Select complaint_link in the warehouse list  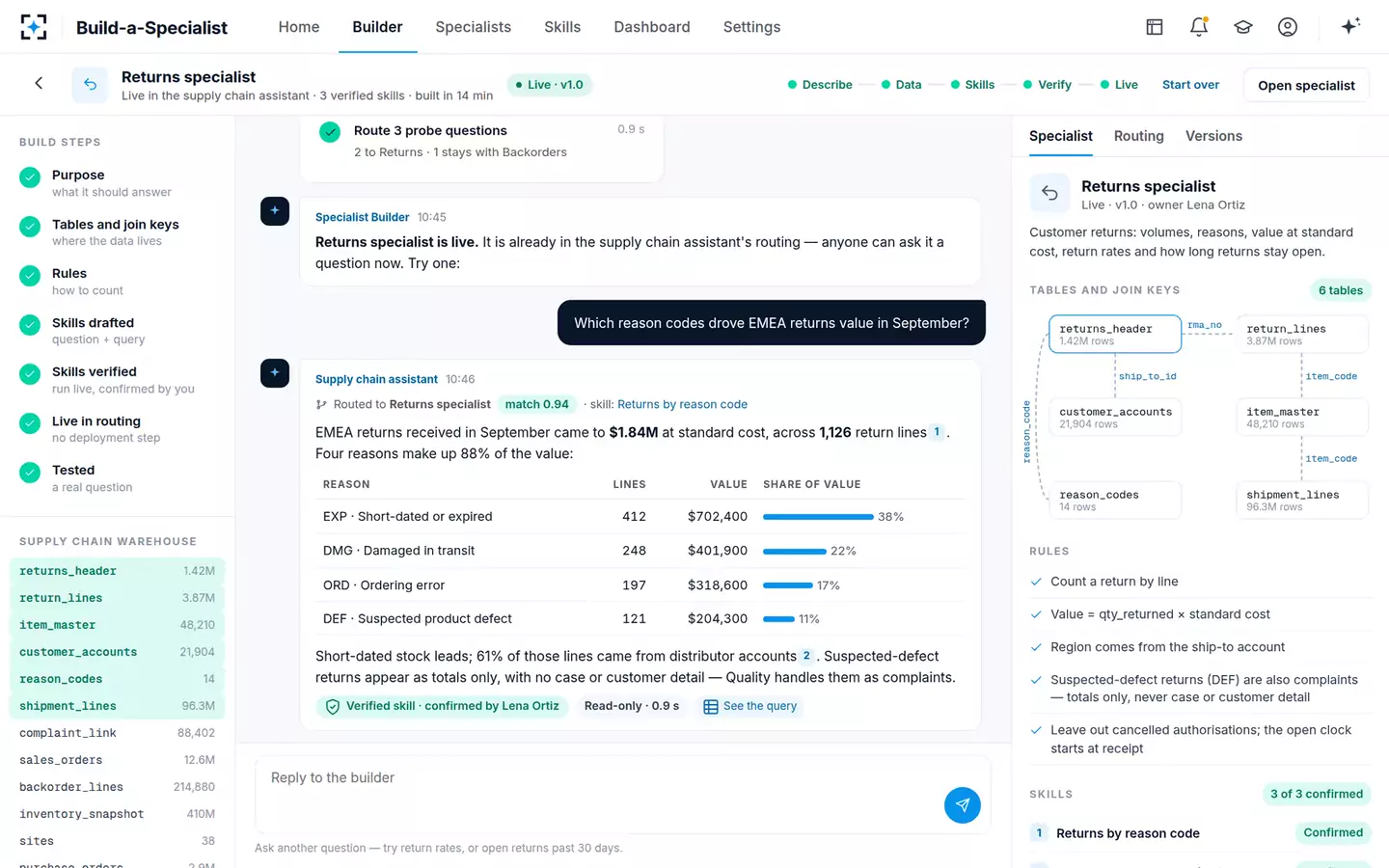(117, 733)
